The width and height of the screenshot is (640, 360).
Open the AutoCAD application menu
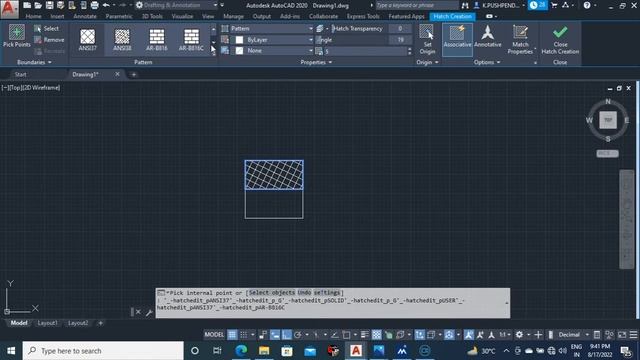9,9
